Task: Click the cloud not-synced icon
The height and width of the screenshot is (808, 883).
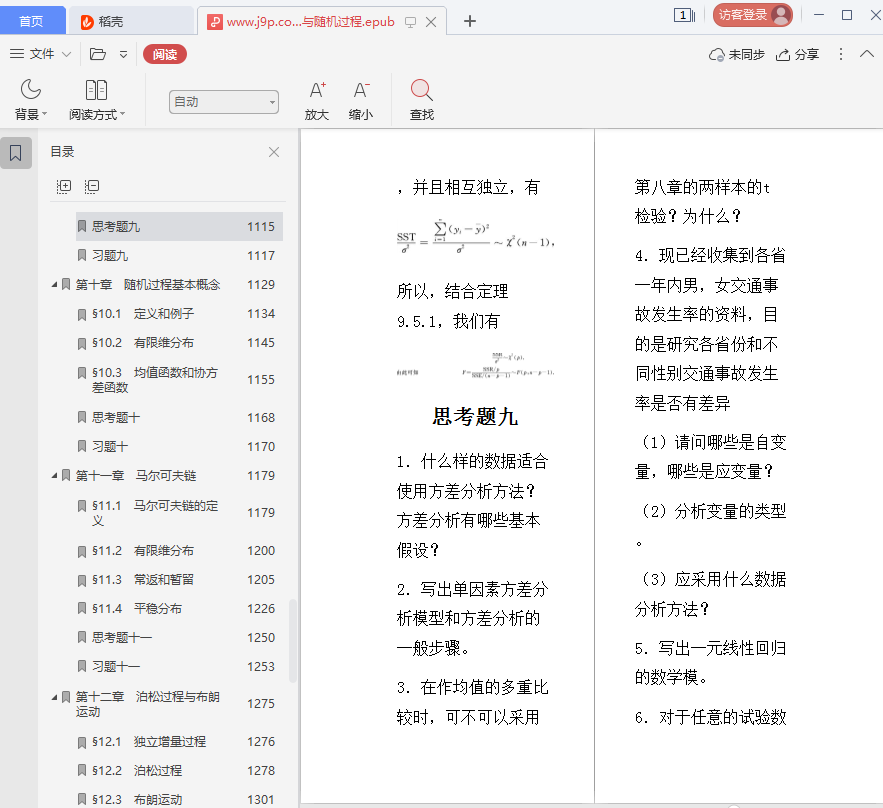Action: [x=717, y=55]
